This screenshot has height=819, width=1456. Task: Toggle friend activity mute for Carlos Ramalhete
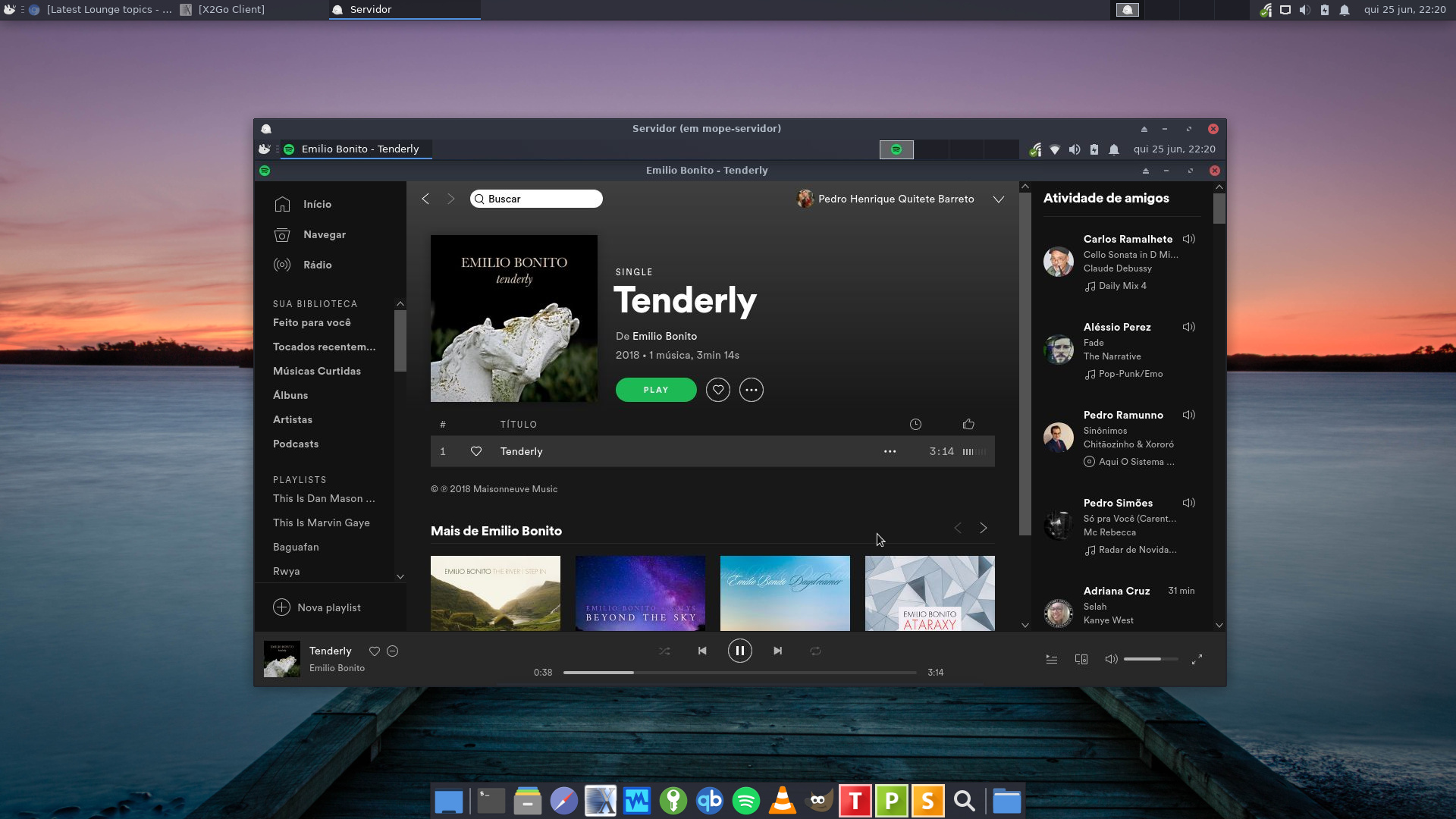(x=1189, y=239)
